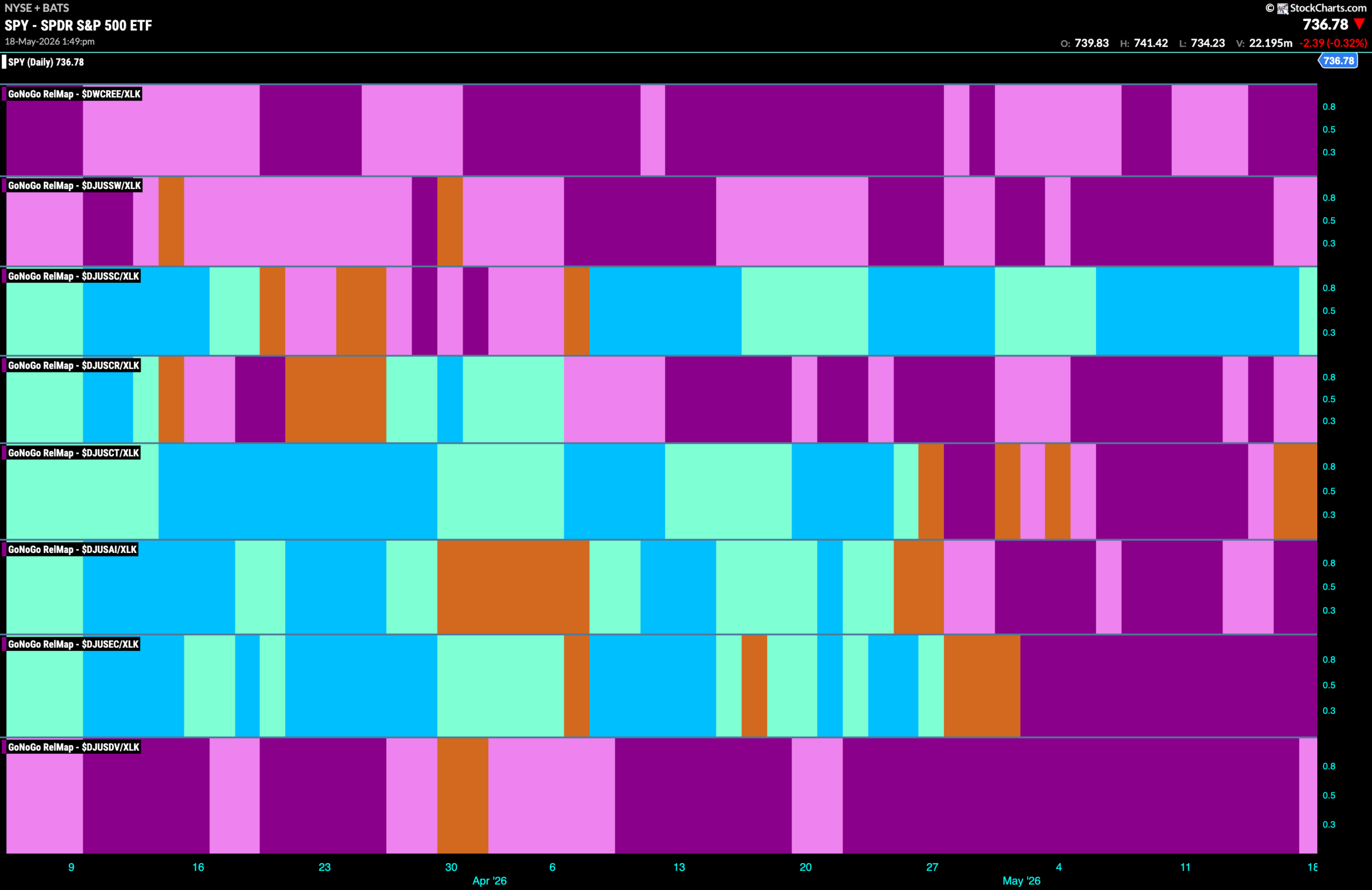Click the GoNoGo RelMap $DJUSCR/XLK label

tap(73, 365)
